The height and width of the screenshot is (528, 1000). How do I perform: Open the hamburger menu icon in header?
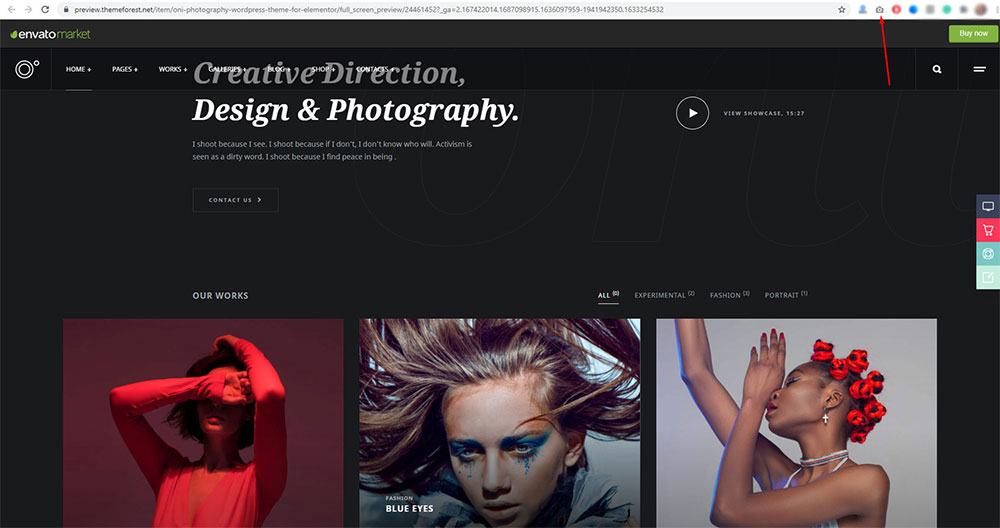(979, 70)
